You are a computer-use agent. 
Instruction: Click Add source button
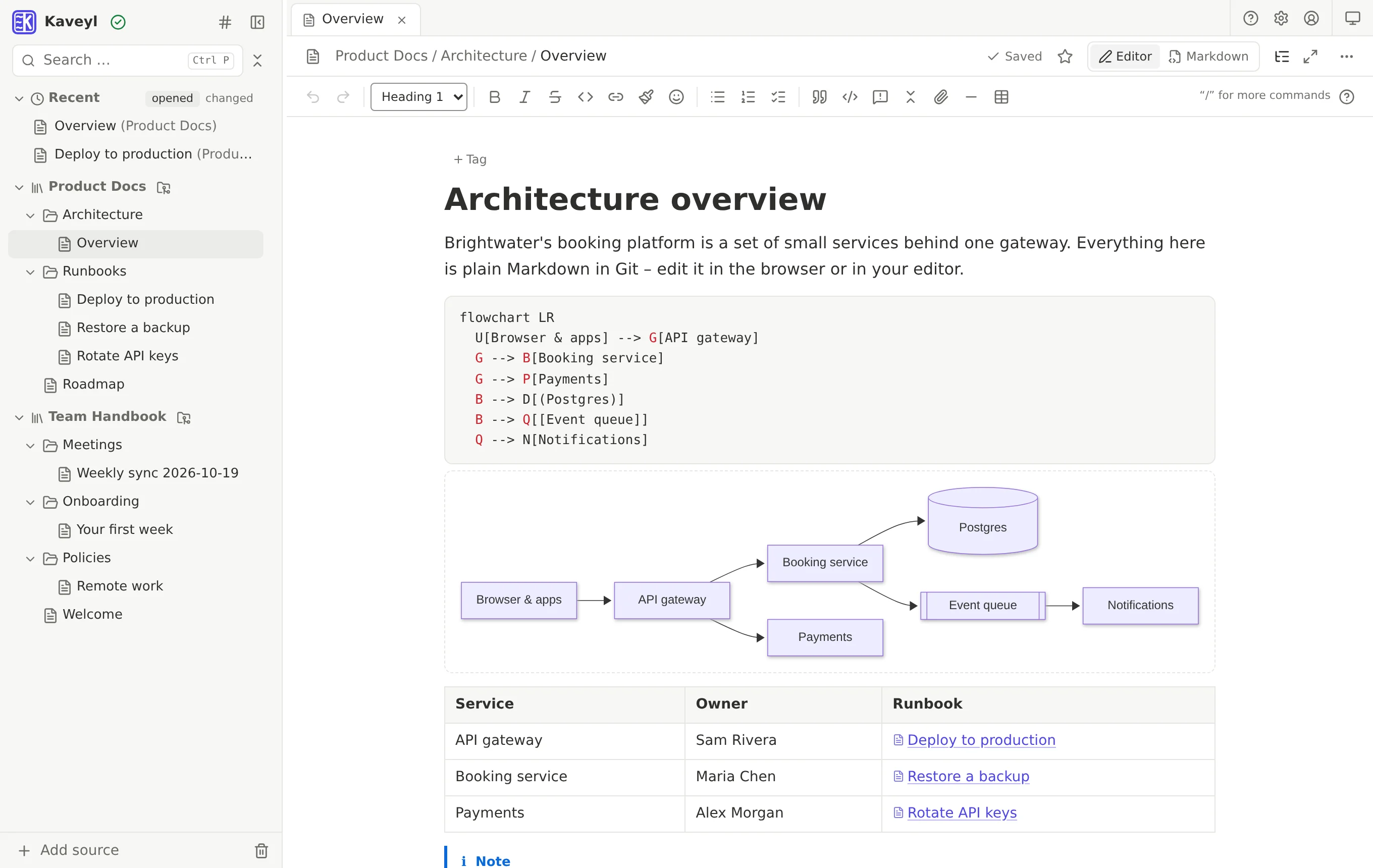pyautogui.click(x=69, y=850)
